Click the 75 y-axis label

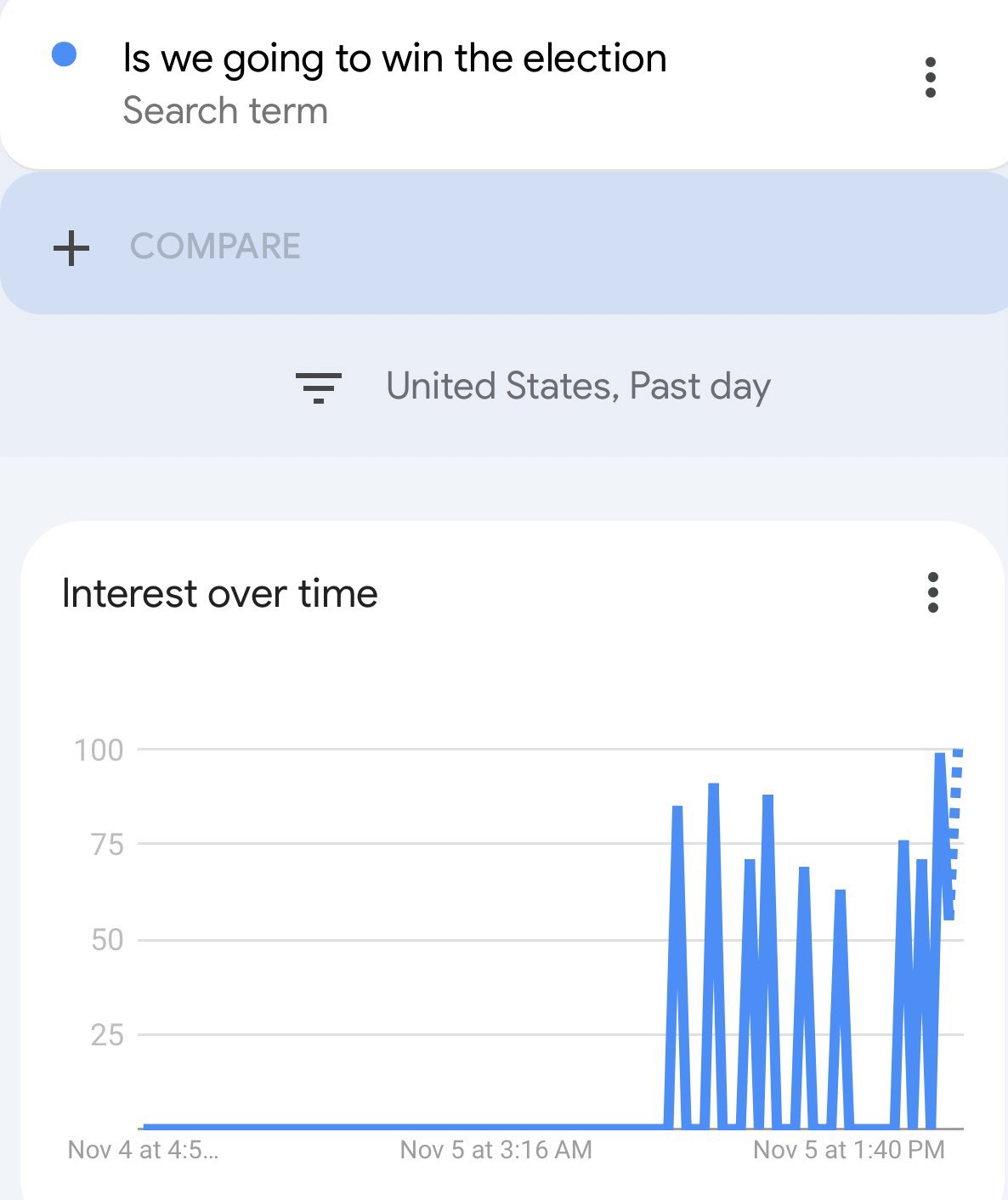click(x=107, y=845)
